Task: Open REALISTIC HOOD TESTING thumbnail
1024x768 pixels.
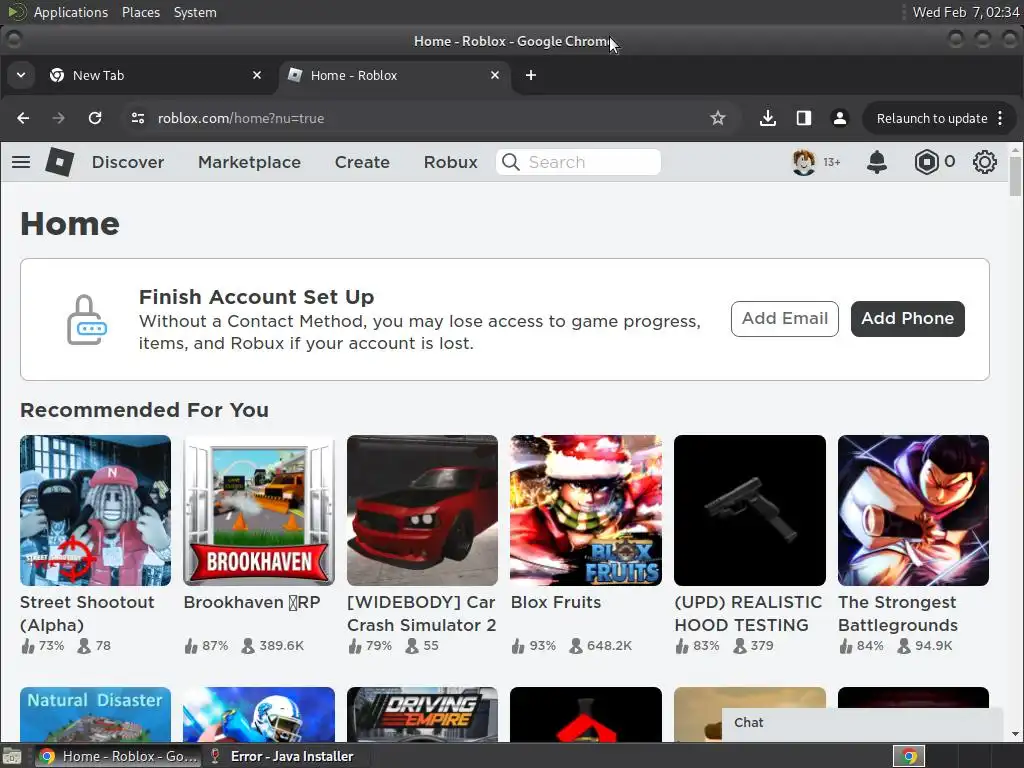Action: point(750,511)
